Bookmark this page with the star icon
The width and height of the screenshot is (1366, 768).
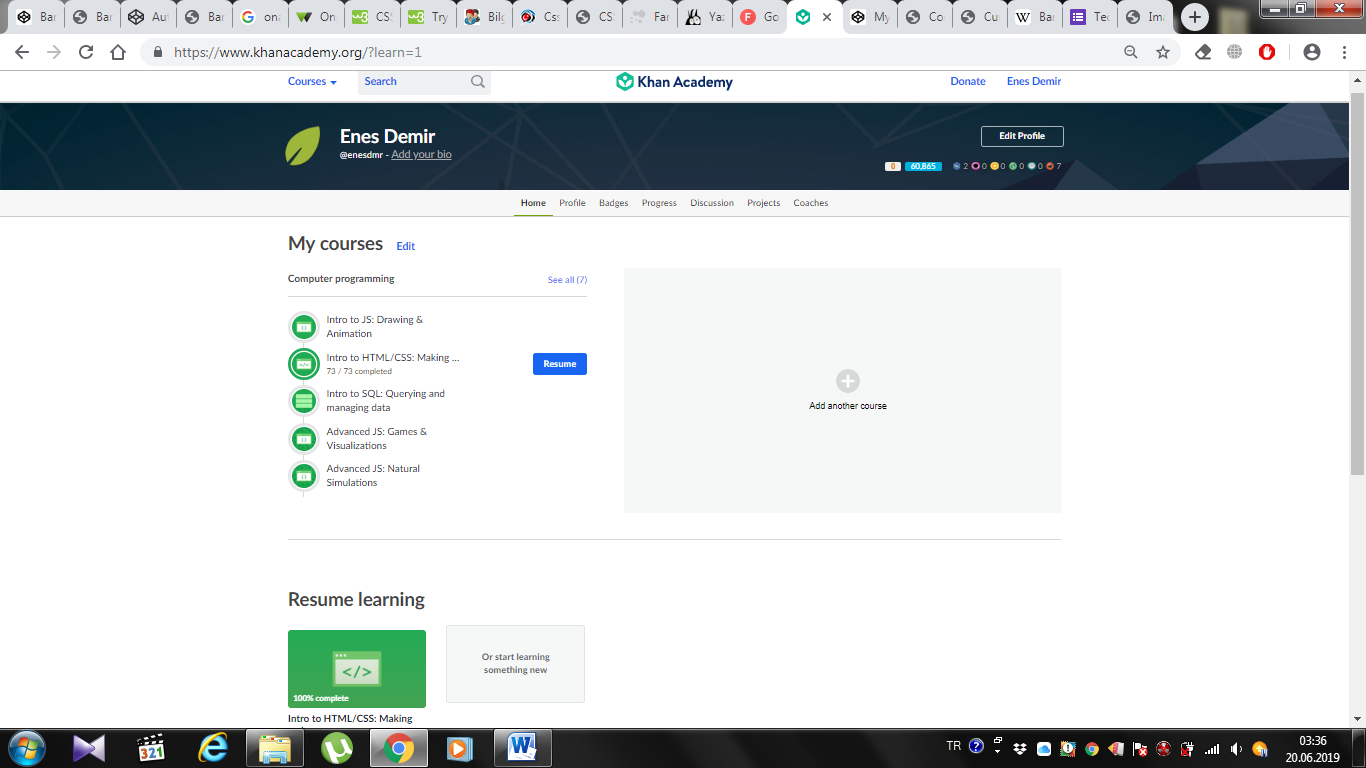click(x=1163, y=52)
